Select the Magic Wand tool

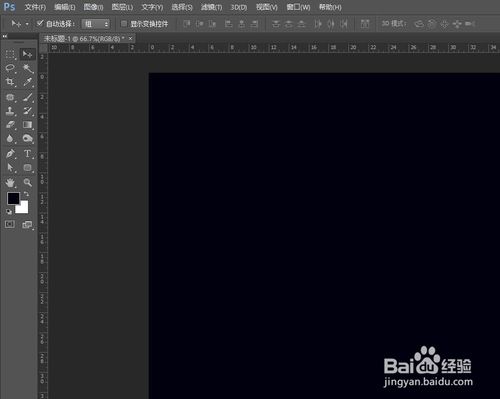pos(28,68)
